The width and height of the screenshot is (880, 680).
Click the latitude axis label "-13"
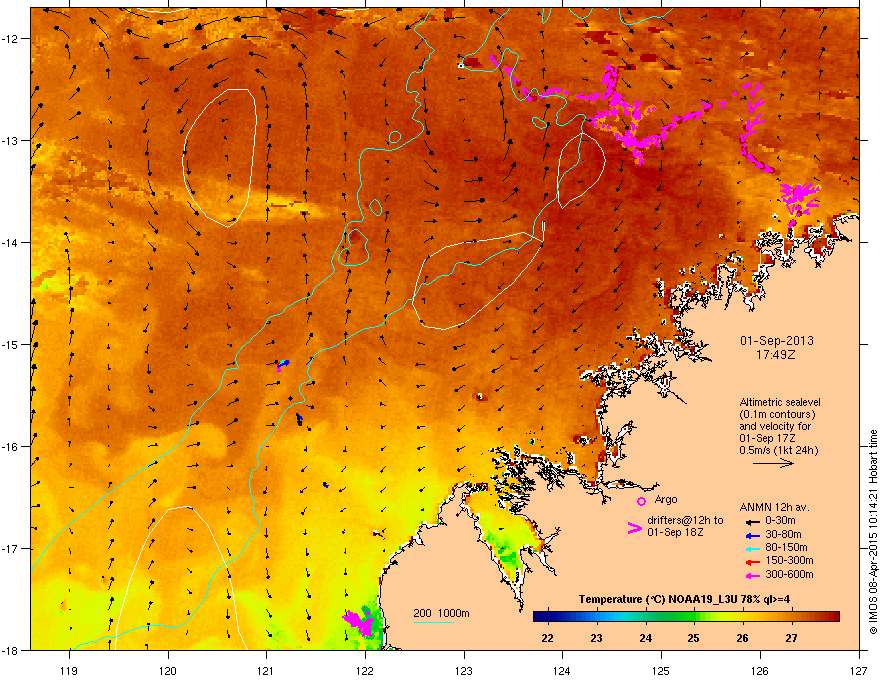coord(10,140)
